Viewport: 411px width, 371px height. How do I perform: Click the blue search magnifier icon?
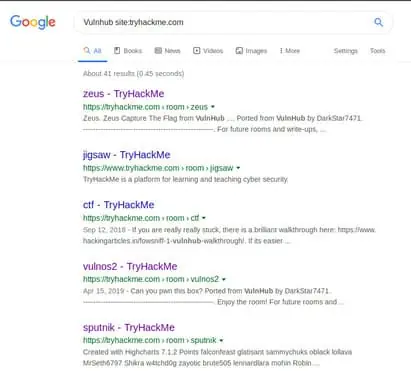[x=378, y=22]
